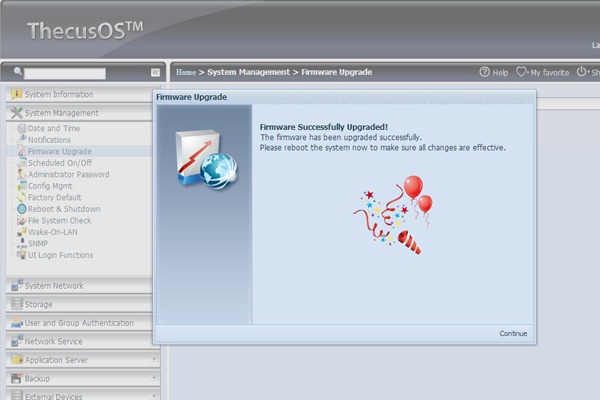Click the Firmware Upgrade sidebar icon
This screenshot has height=400, width=600.
pyautogui.click(x=22, y=151)
